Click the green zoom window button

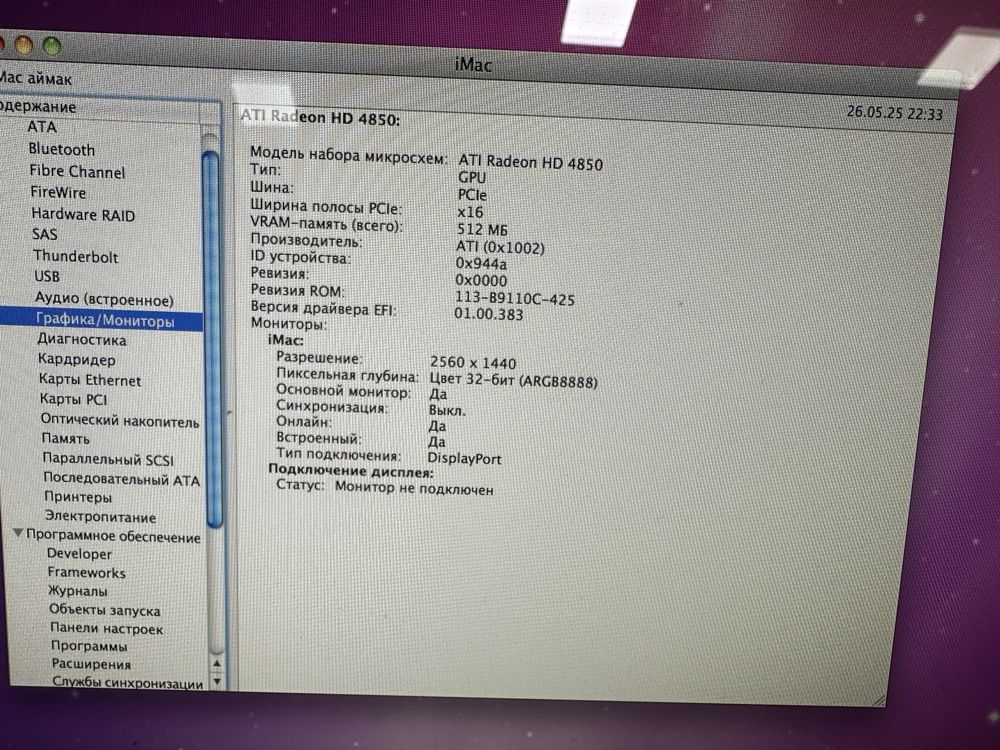52,46
